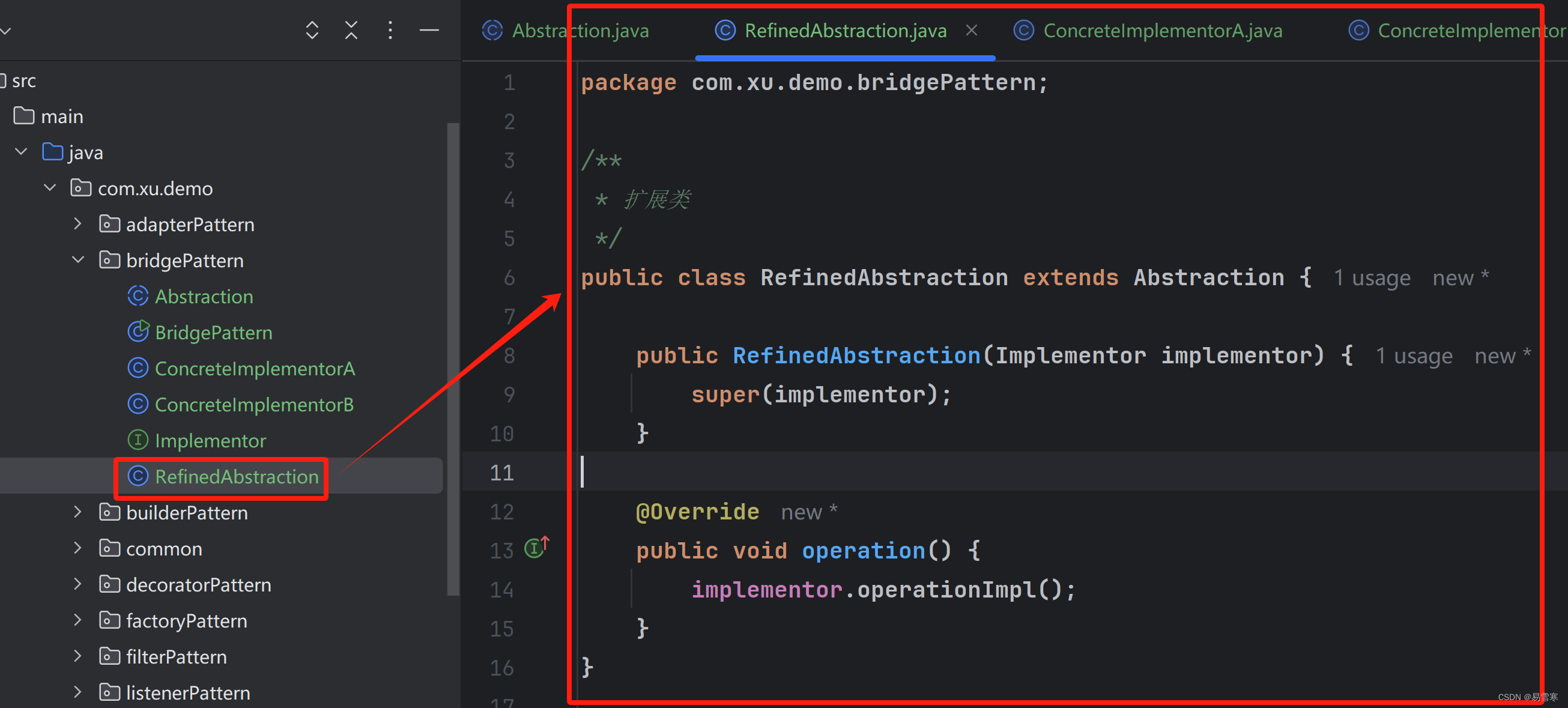The image size is (1568, 708).
Task: Click the Implementor interface icon in the tree
Action: point(138,440)
